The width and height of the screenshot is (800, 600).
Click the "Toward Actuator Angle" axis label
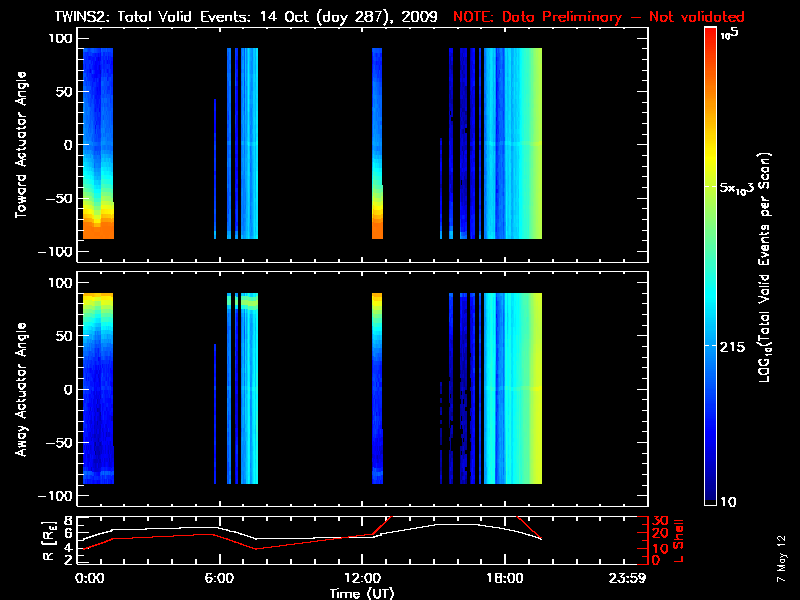point(19,145)
